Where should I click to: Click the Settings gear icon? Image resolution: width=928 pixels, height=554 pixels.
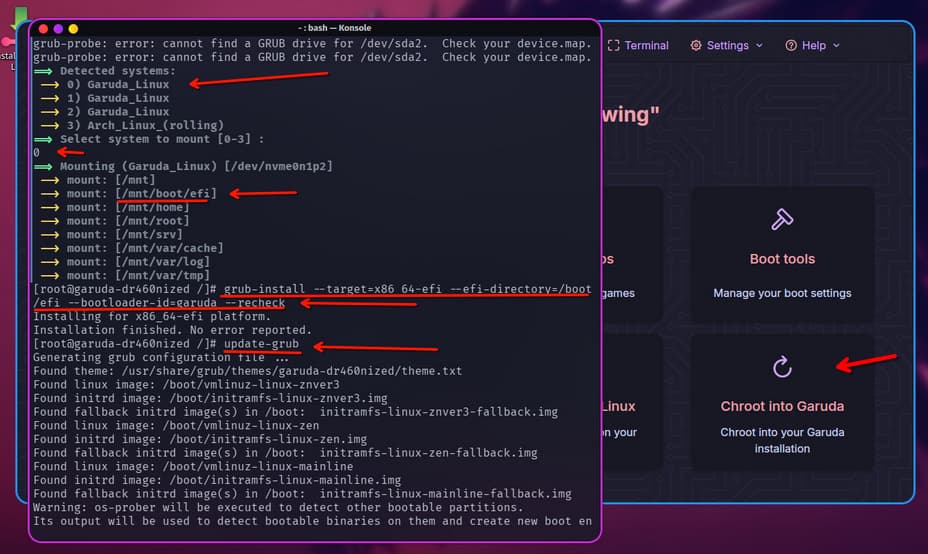click(x=696, y=45)
